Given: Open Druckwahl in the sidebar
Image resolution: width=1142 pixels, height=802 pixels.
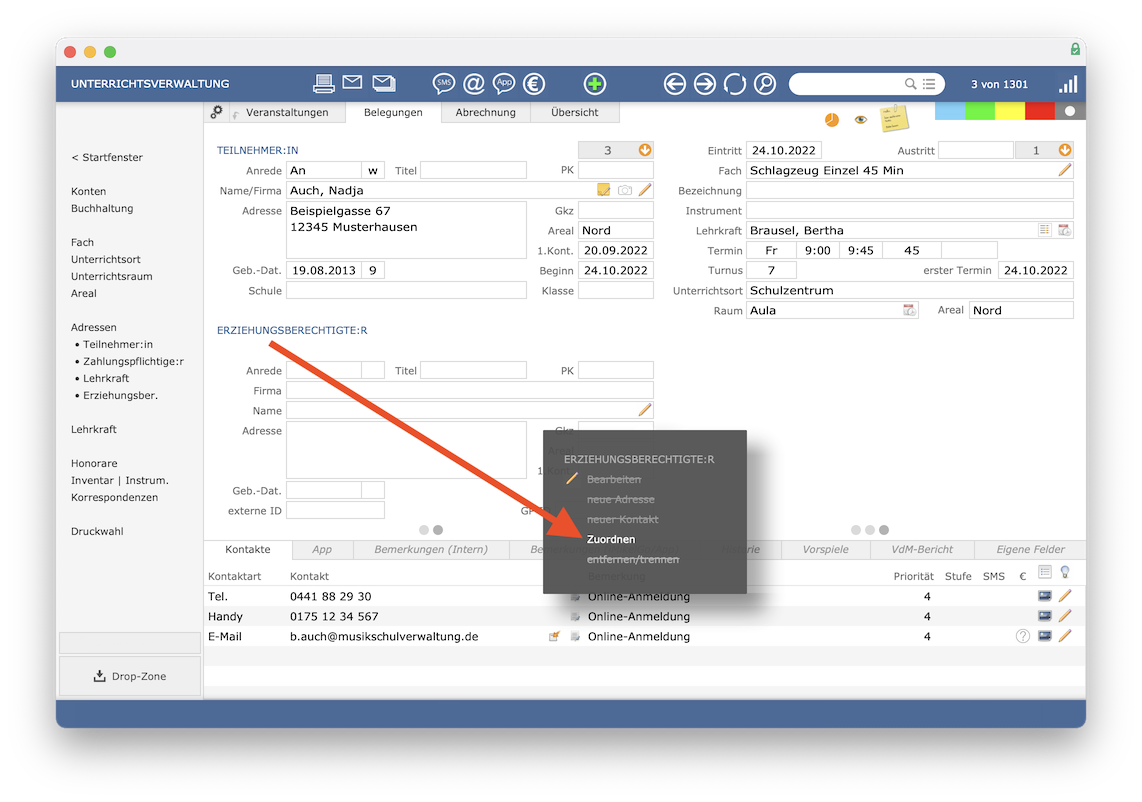Looking at the screenshot, I should (97, 531).
